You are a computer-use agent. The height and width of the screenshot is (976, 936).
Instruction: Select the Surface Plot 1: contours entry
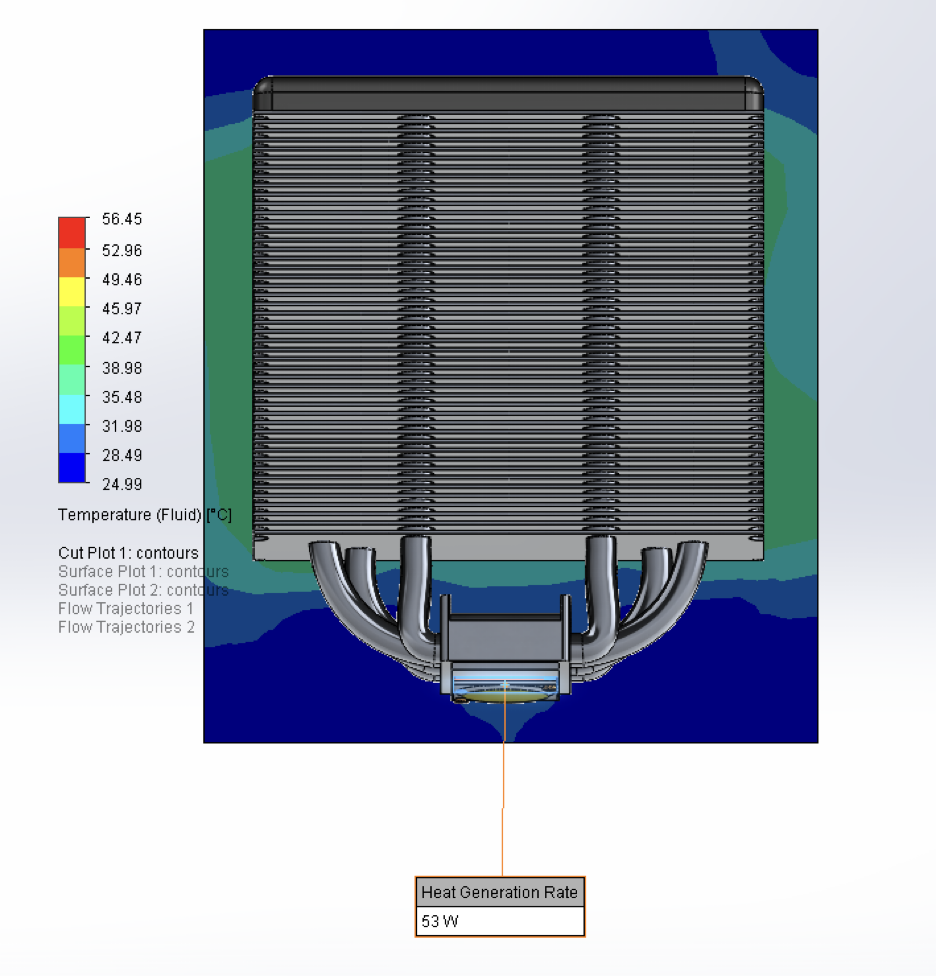143,571
